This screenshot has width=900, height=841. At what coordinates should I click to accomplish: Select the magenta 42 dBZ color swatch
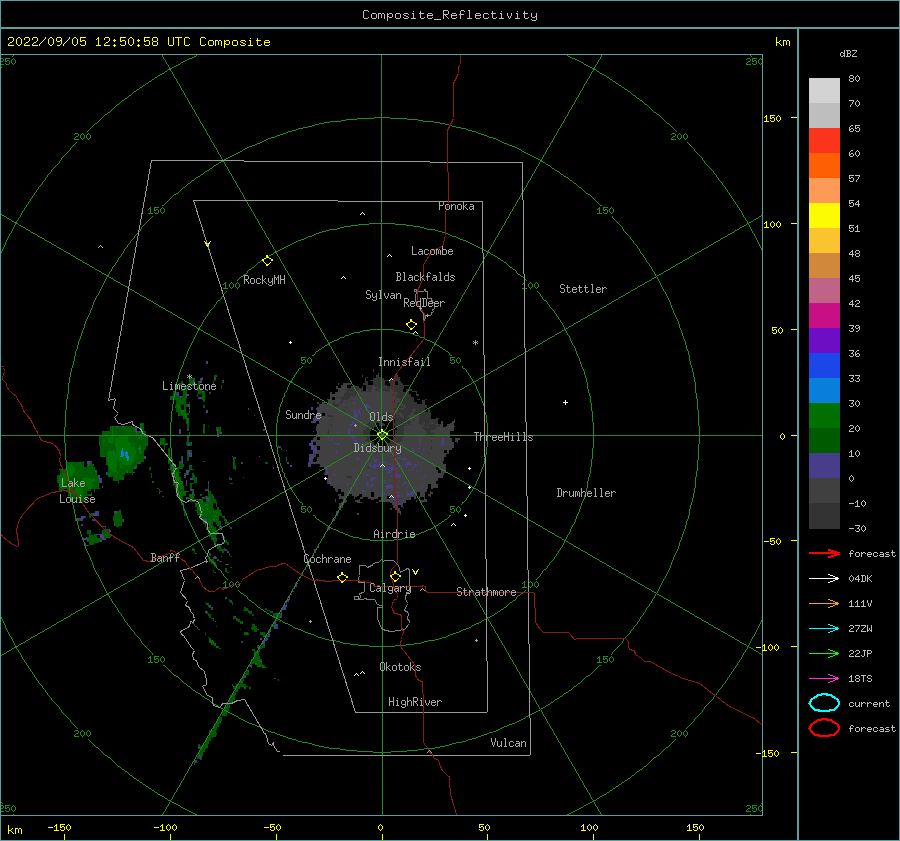(824, 315)
